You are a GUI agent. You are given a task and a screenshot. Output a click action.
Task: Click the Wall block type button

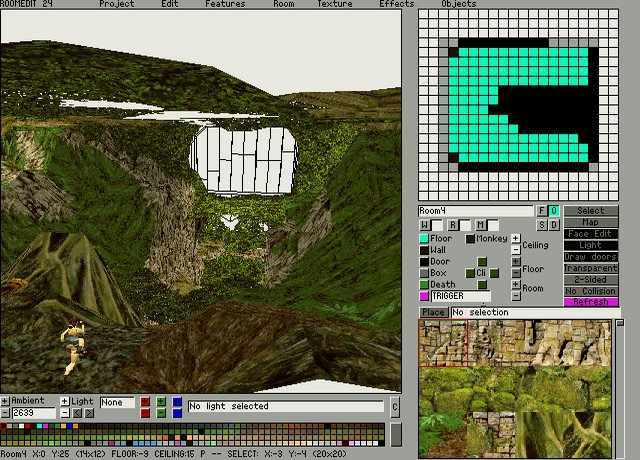coord(424,250)
